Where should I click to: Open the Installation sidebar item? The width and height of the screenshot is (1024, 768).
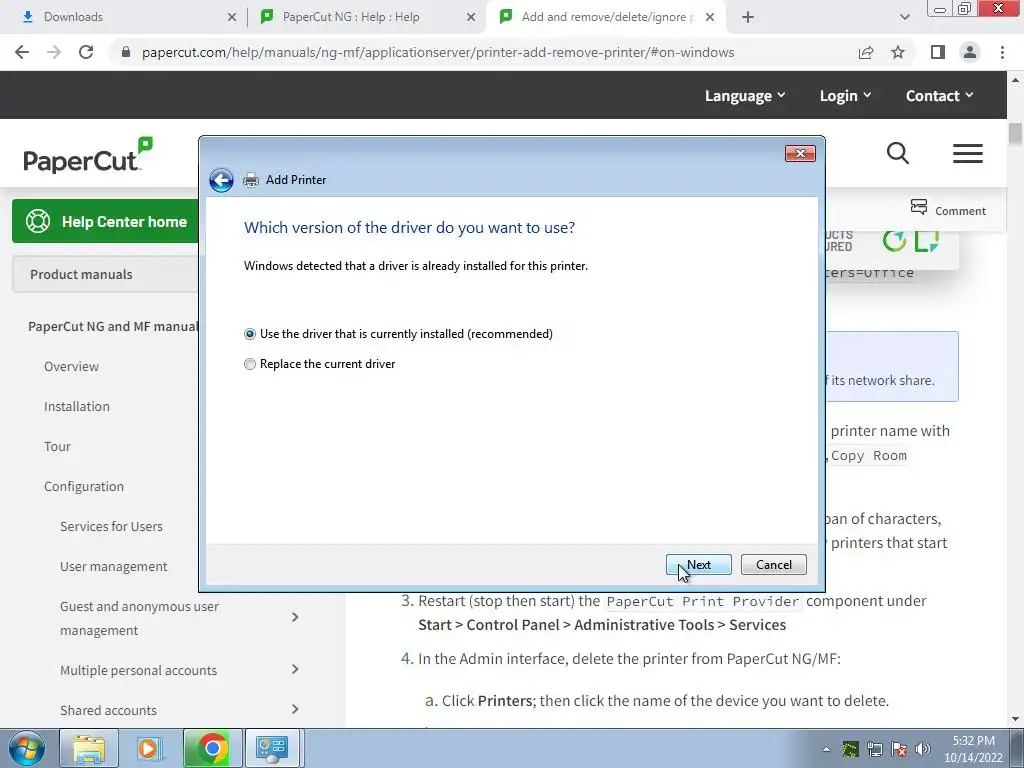[x=76, y=406]
